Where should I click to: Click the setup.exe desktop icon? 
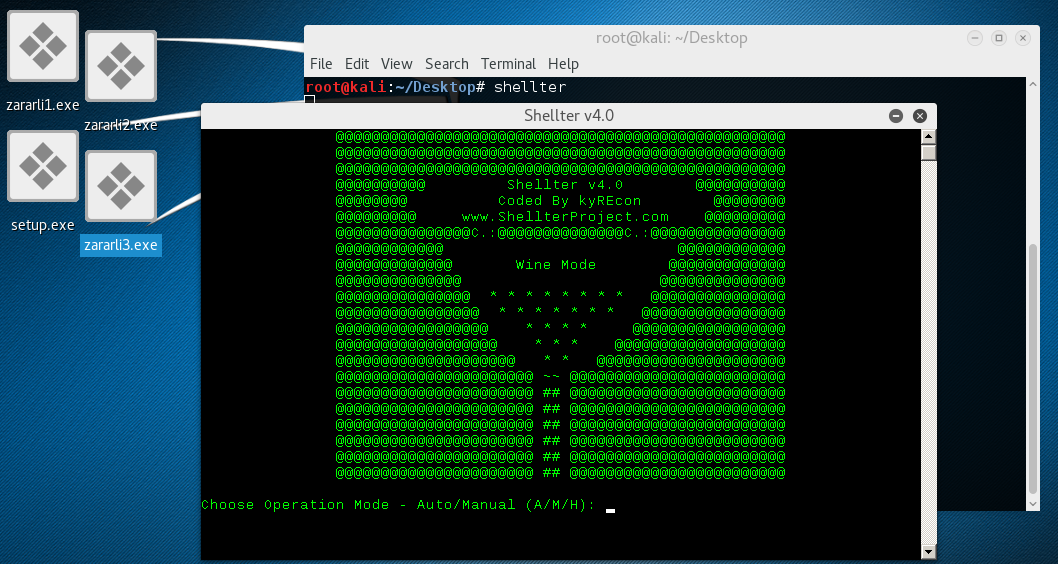coord(42,166)
